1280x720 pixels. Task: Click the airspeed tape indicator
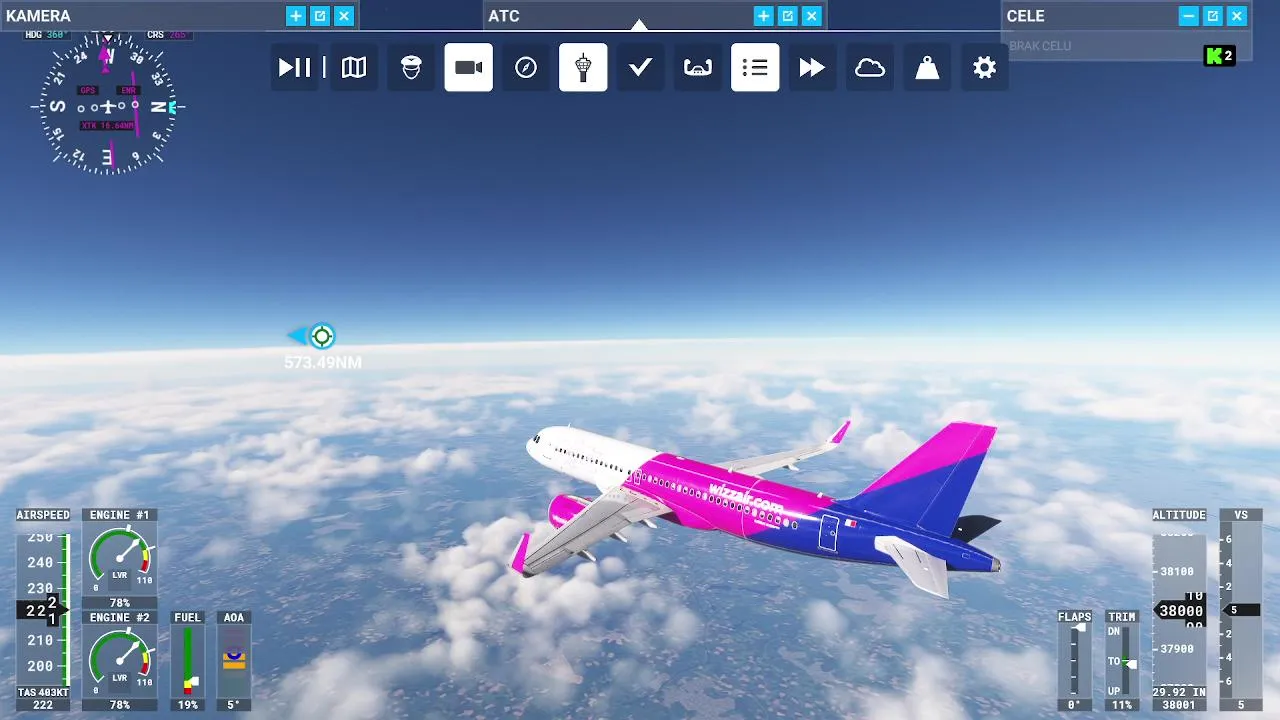[43, 609]
